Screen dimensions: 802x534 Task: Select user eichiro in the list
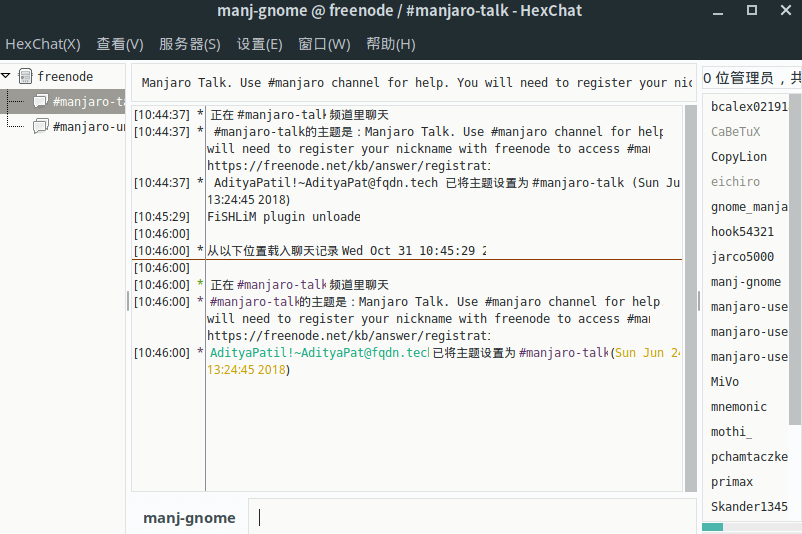[x=735, y=182]
